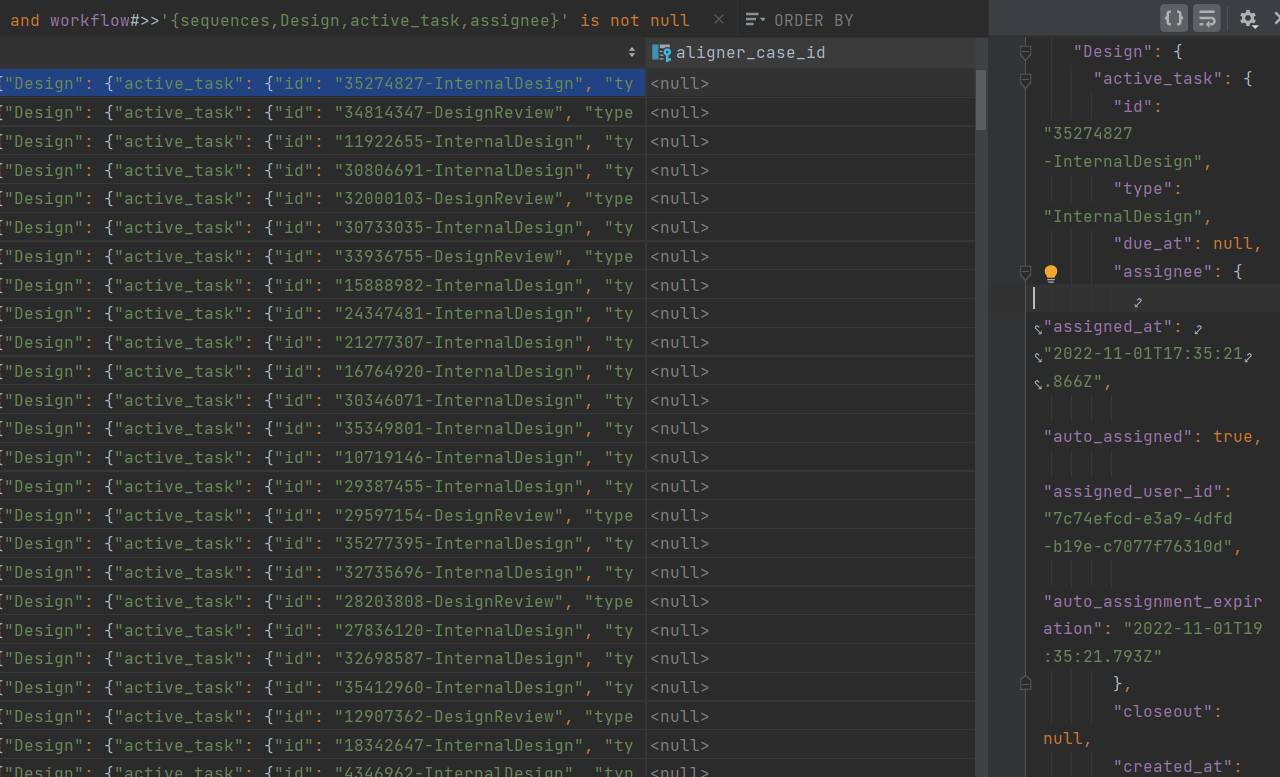Clear the WHERE filter with the X
Image resolution: width=1280 pixels, height=777 pixels.
coord(720,19)
